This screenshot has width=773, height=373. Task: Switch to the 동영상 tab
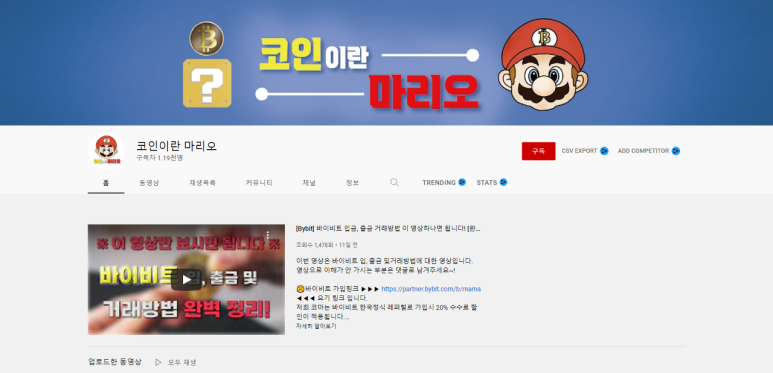tap(149, 183)
